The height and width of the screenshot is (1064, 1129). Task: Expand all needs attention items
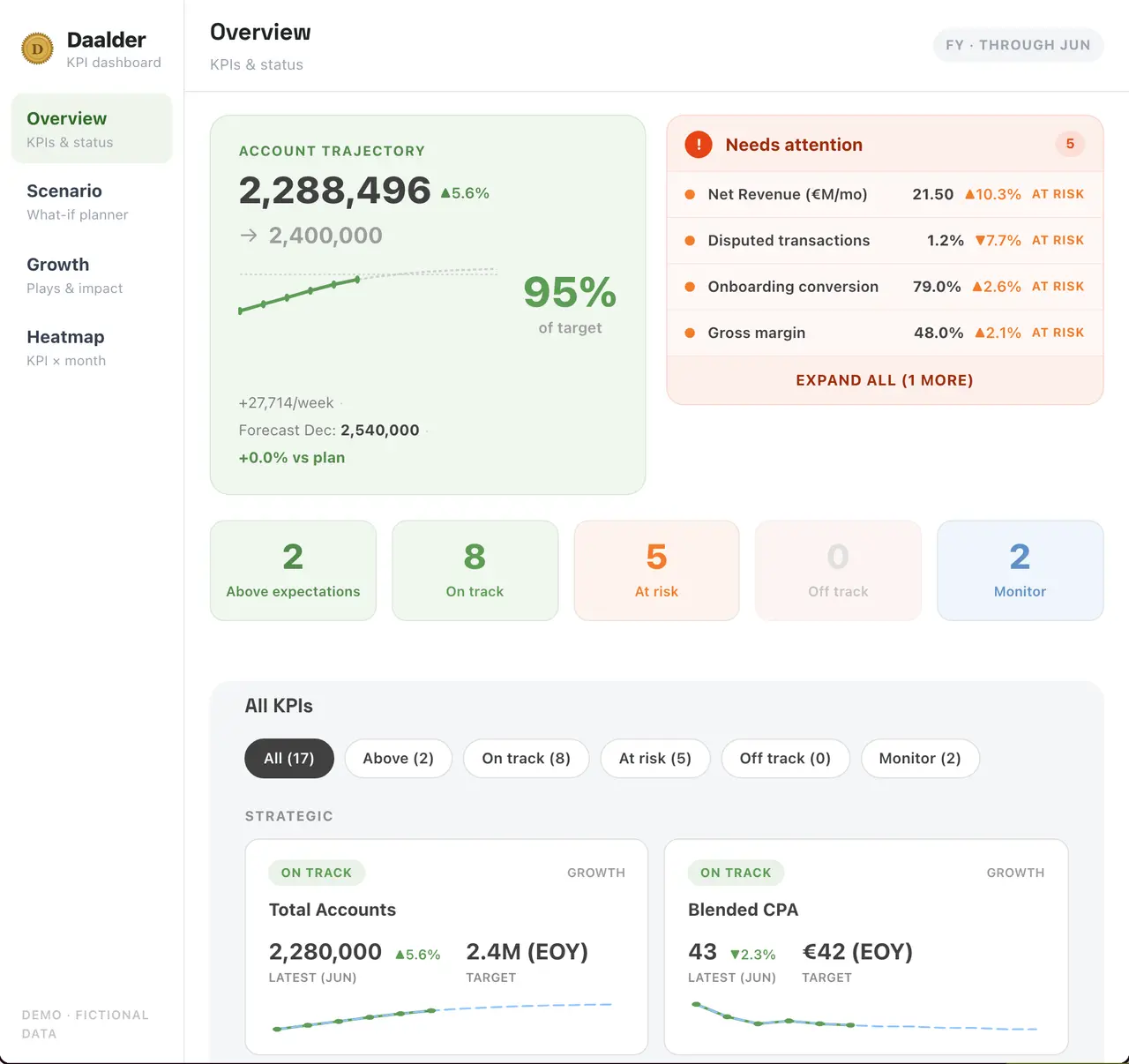click(885, 380)
